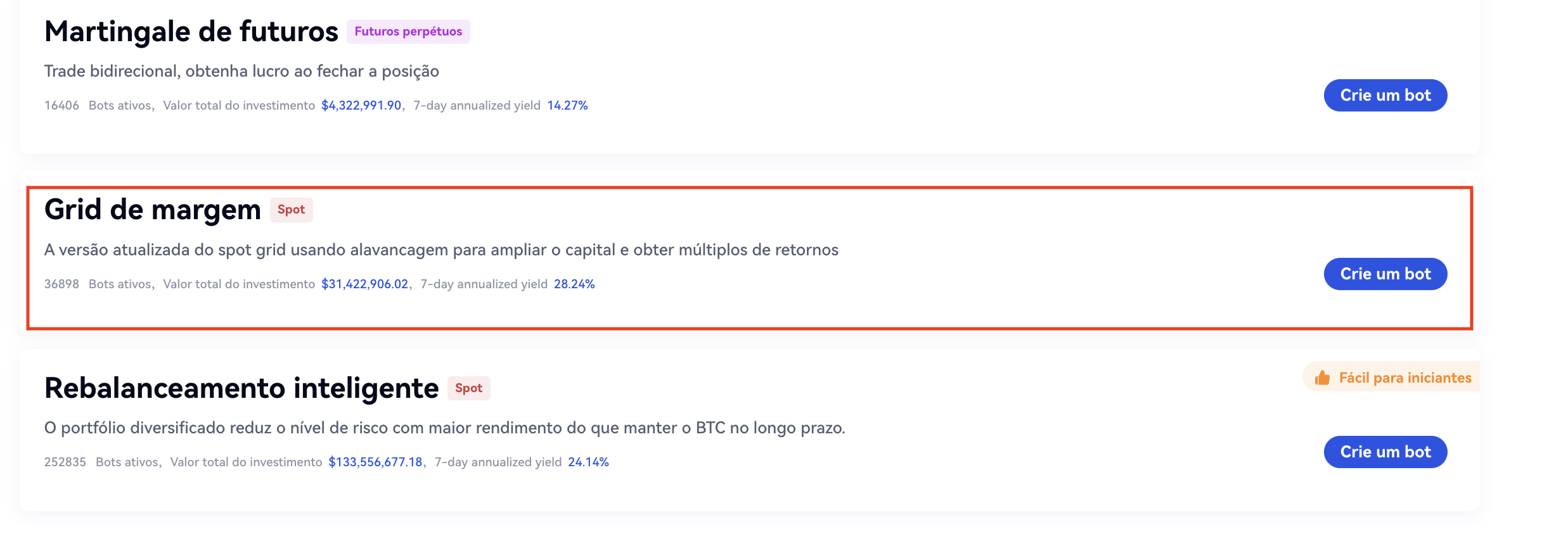Click the thumbs-up icon for beginners
The height and width of the screenshot is (541, 1568).
[1322, 378]
